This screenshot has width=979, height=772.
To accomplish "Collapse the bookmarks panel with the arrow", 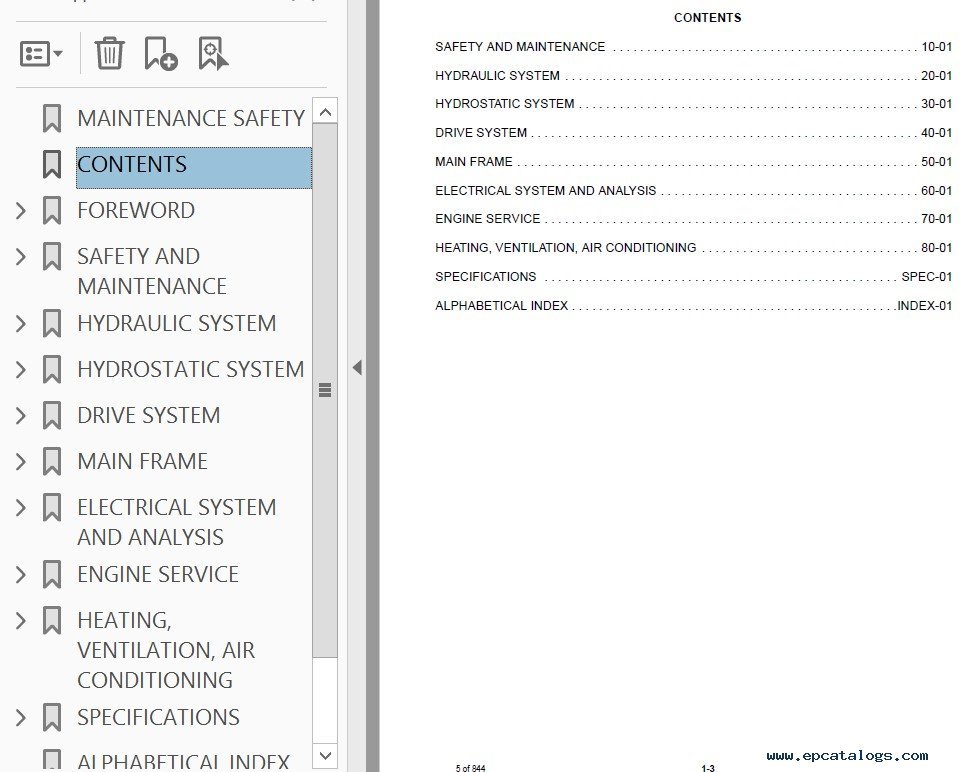I will tap(357, 368).
